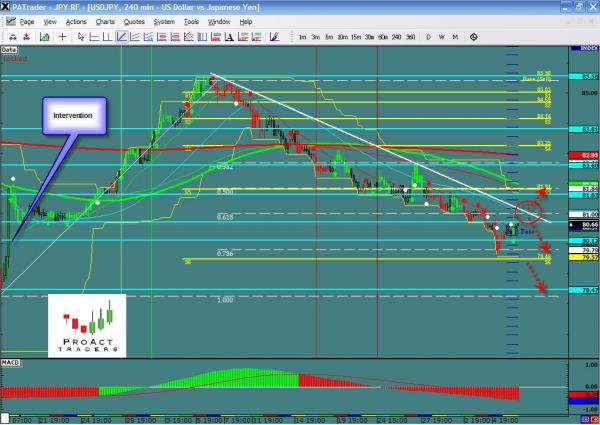Click the highlighted trend line drawing tool
The width and height of the screenshot is (600, 425).
point(122,36)
